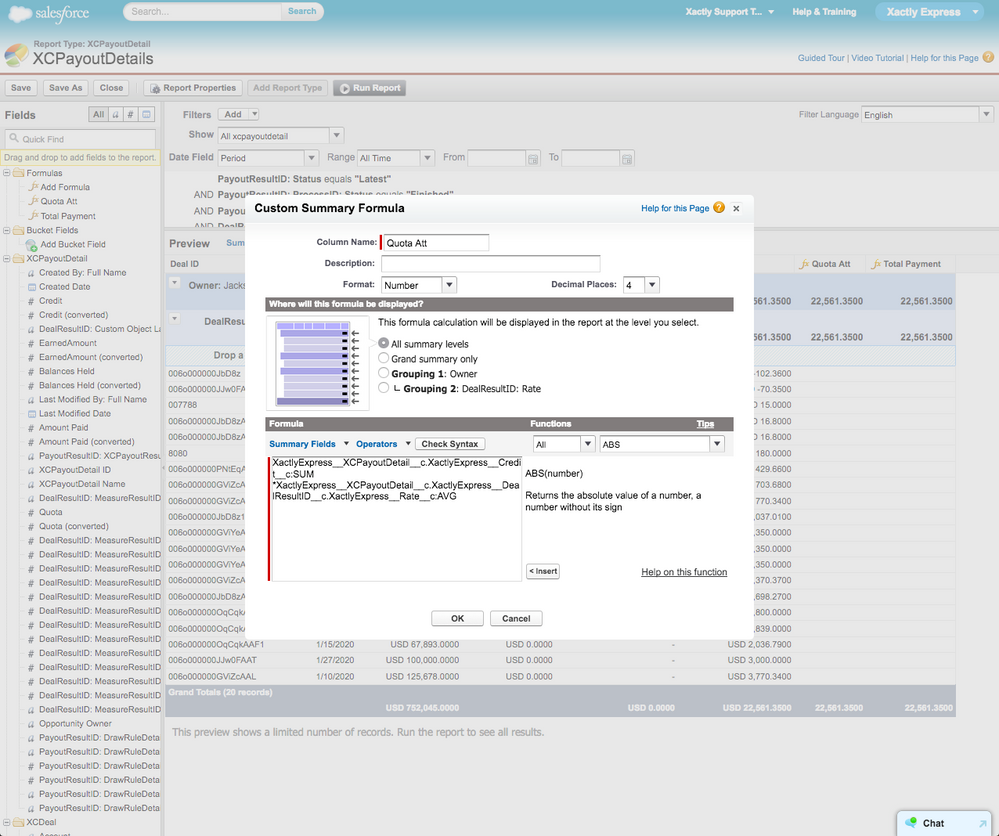Click the Description input field
This screenshot has height=836, width=999.
point(491,263)
